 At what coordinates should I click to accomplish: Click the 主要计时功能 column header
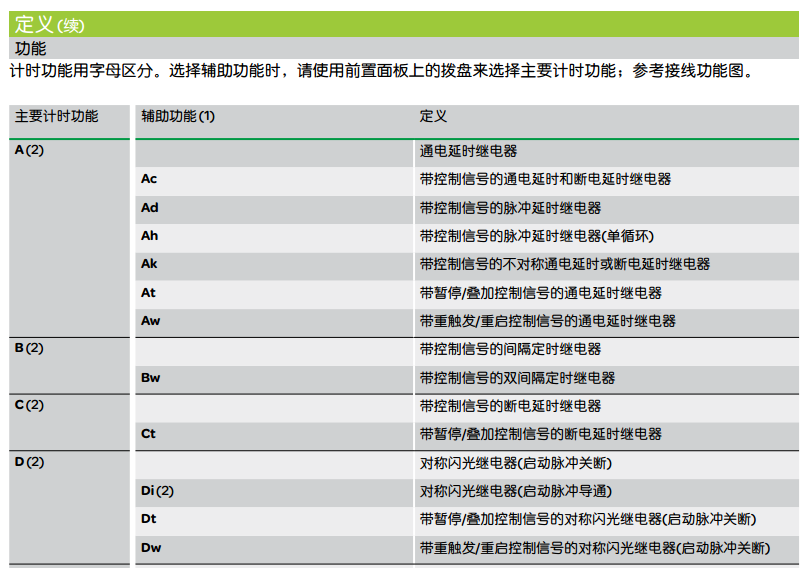(56, 116)
